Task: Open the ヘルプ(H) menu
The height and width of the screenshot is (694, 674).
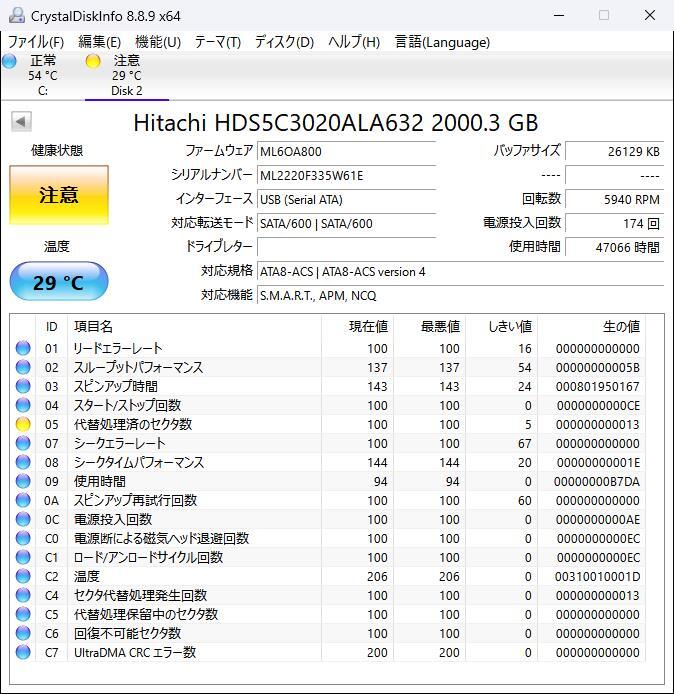Action: tap(354, 42)
